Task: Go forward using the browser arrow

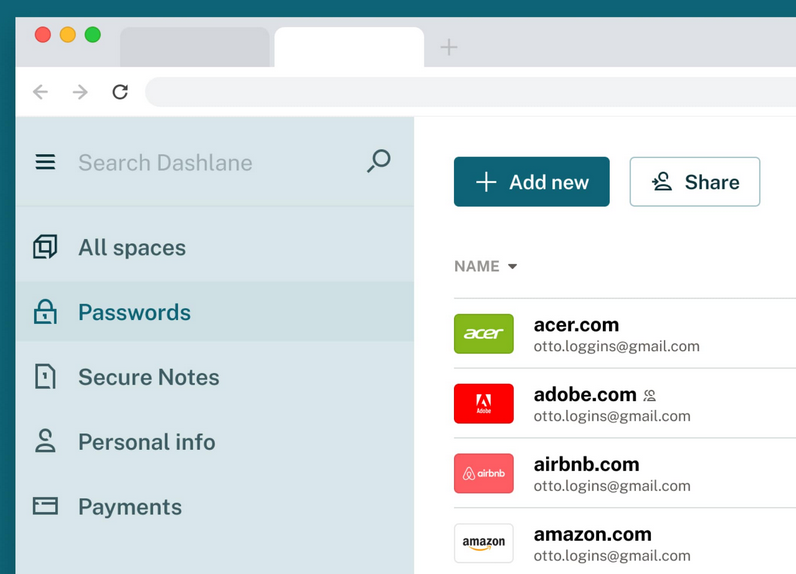Action: click(x=80, y=92)
